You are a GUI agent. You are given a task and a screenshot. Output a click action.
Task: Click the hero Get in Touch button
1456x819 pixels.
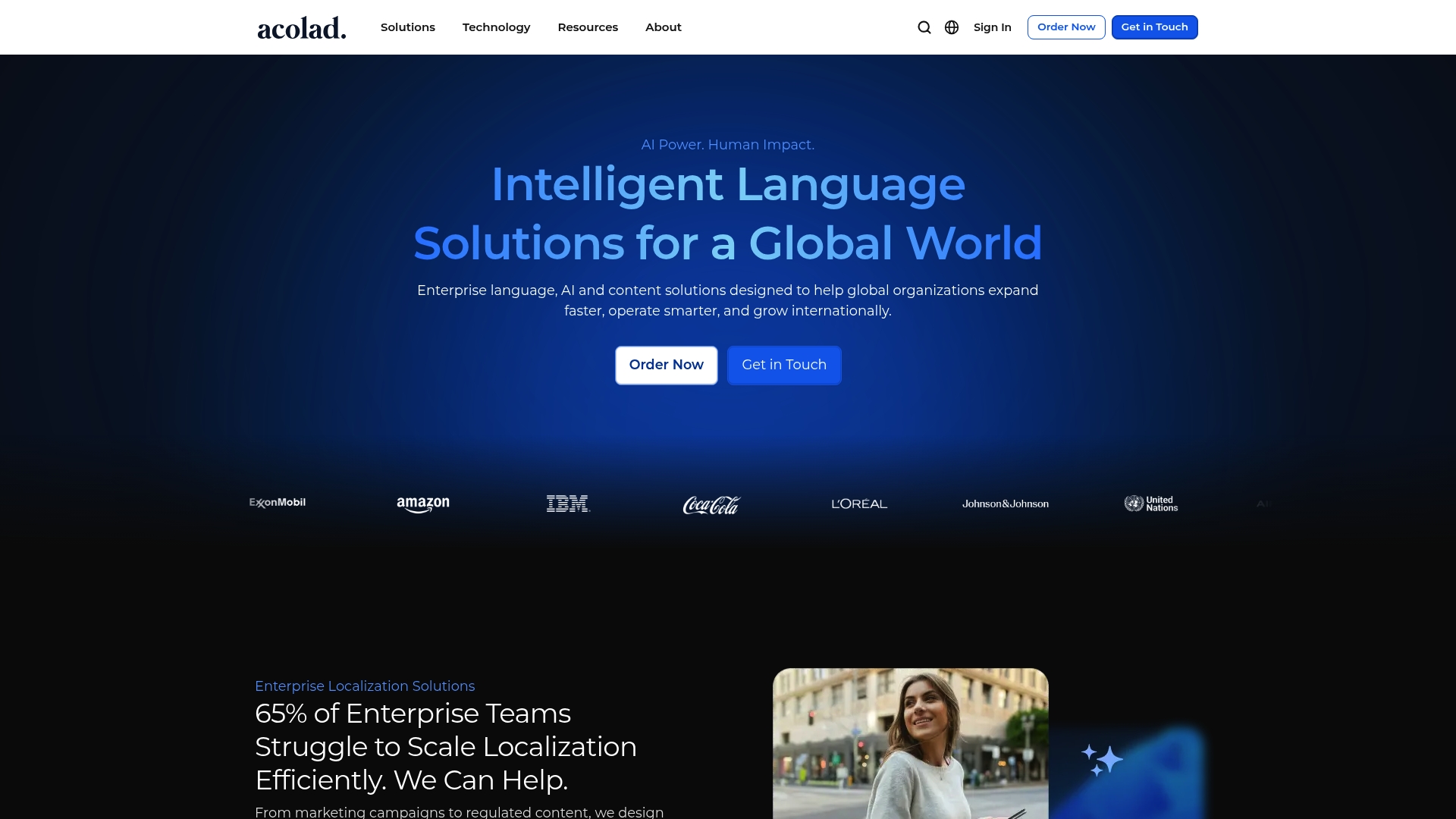[784, 366]
